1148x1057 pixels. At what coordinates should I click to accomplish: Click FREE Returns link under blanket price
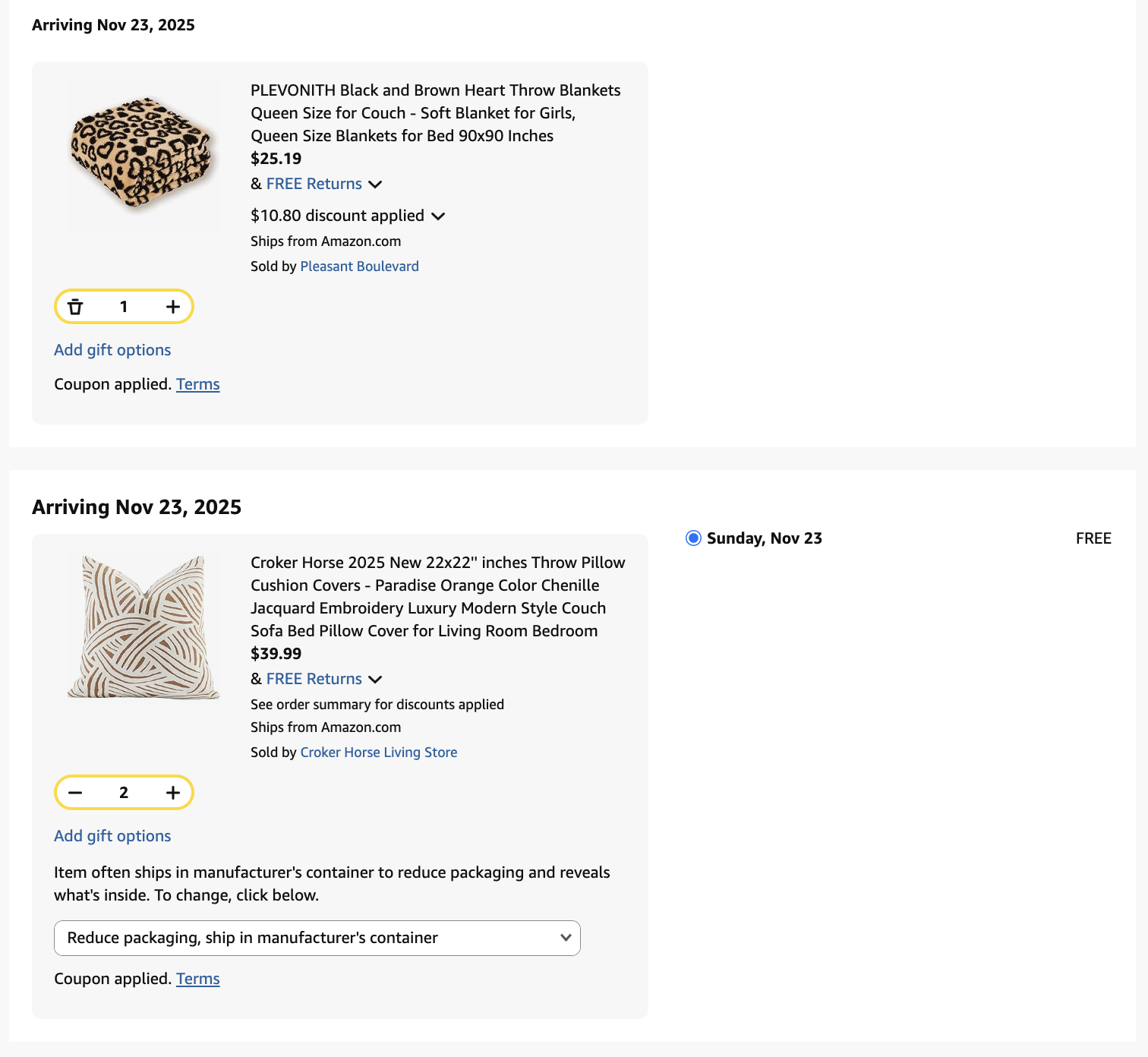[x=314, y=184]
